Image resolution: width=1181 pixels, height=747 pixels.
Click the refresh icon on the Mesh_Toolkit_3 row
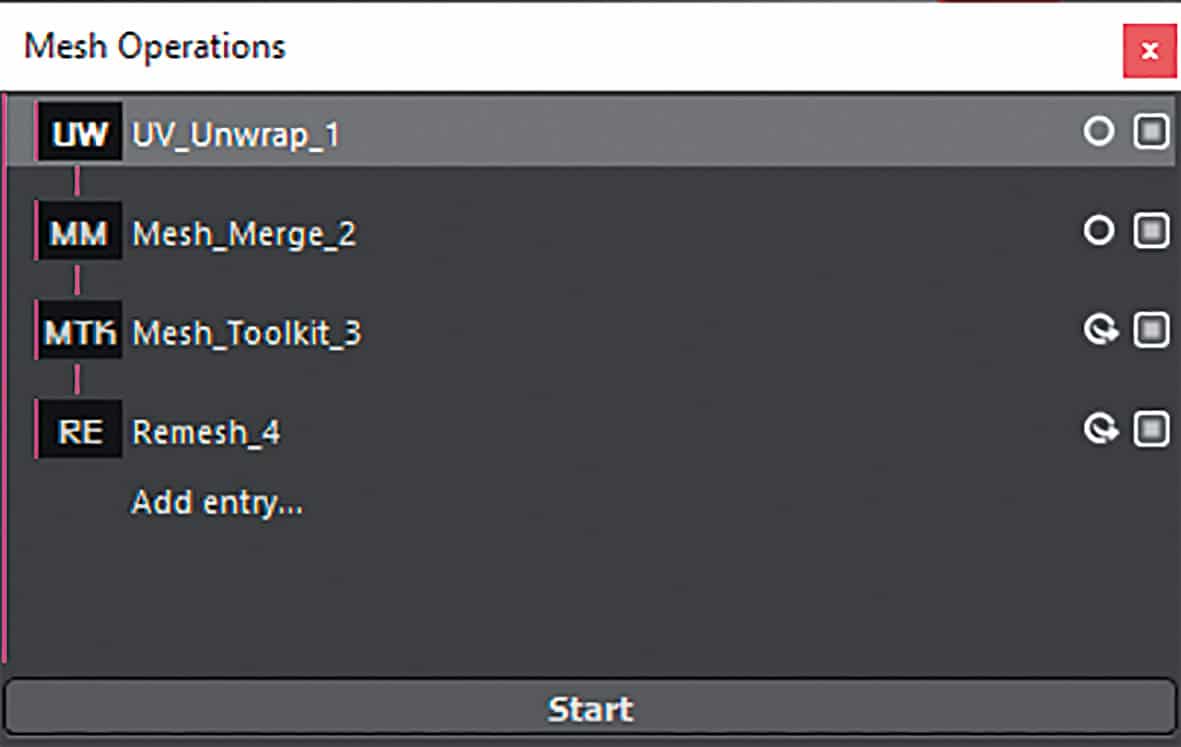point(1102,329)
